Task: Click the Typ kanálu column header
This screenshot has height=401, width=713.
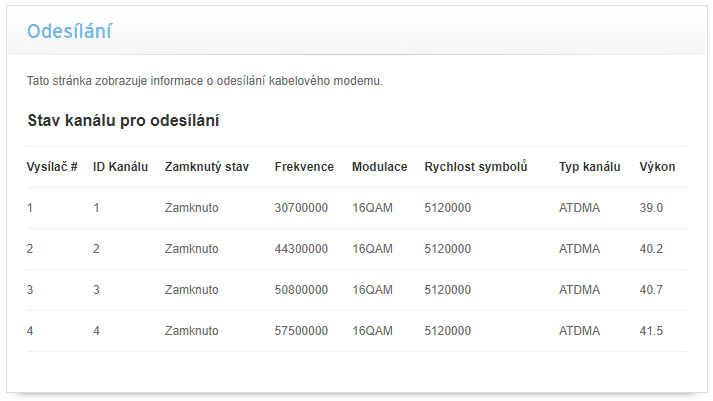Action: tap(590, 167)
